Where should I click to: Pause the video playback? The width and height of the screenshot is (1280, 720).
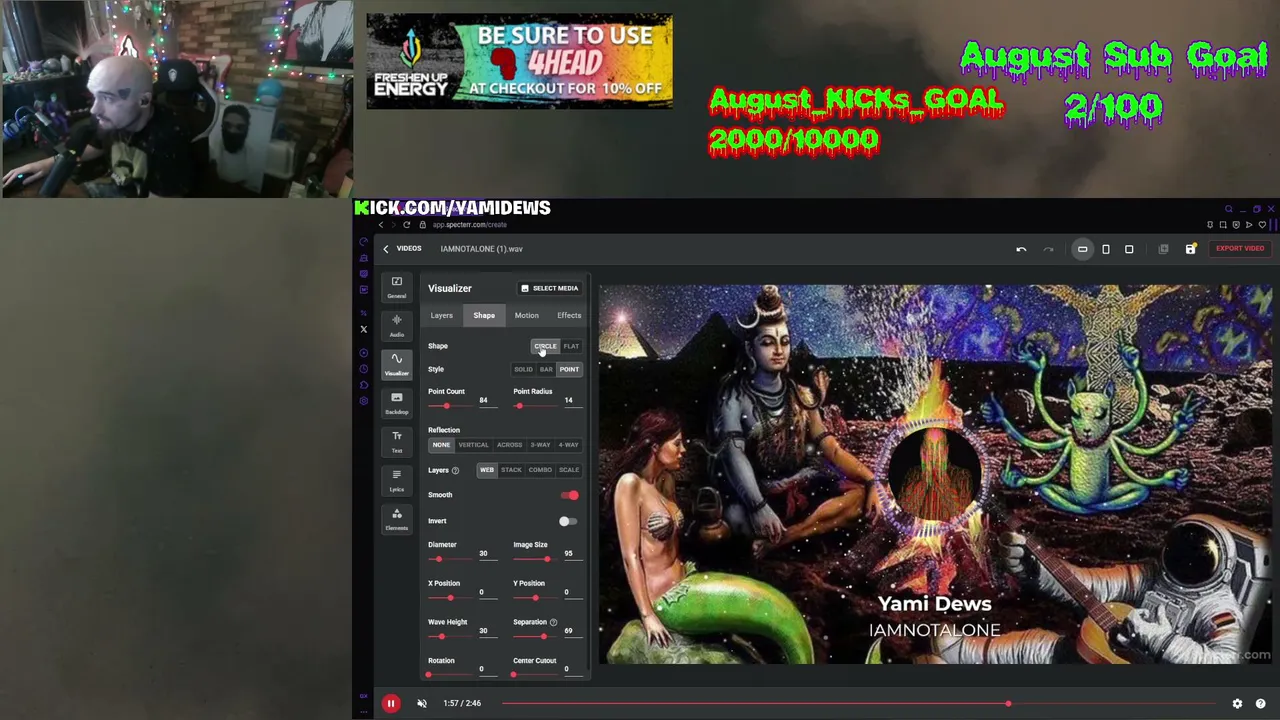coord(391,704)
